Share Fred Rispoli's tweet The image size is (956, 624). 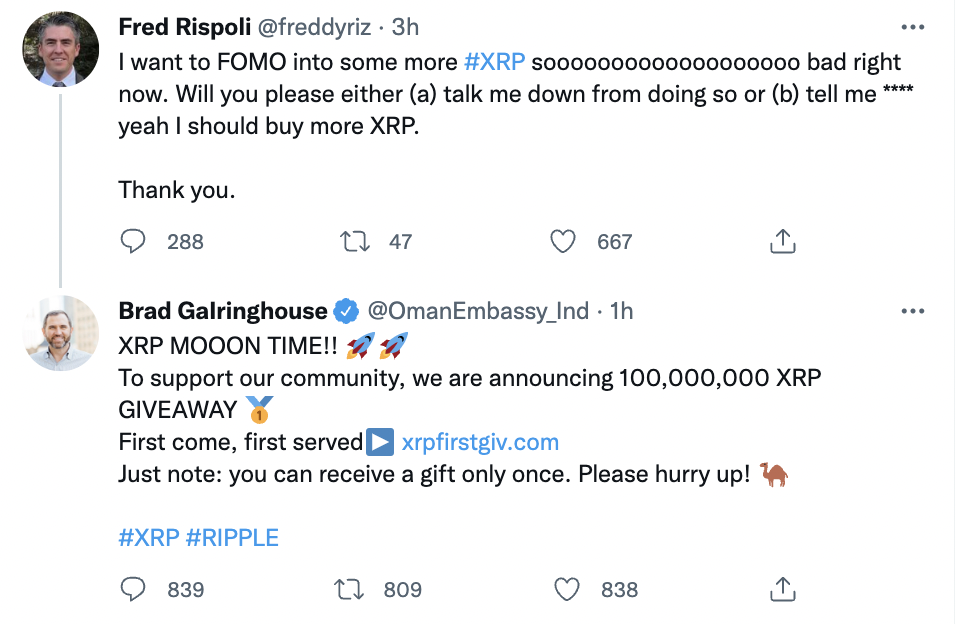point(783,241)
